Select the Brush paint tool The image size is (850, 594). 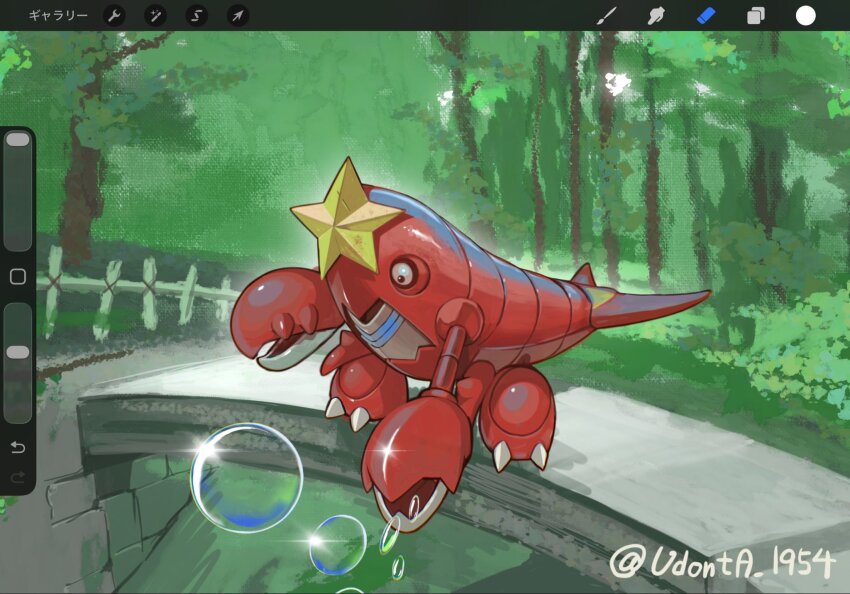coord(606,16)
